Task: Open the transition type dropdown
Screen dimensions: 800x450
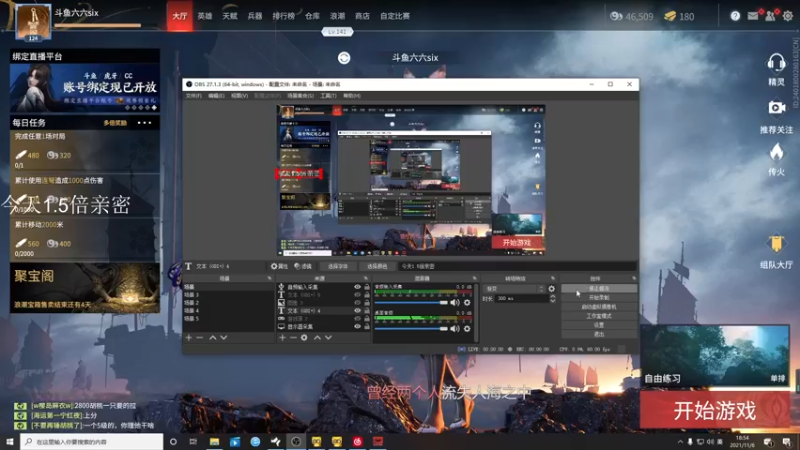Action: tap(514, 289)
